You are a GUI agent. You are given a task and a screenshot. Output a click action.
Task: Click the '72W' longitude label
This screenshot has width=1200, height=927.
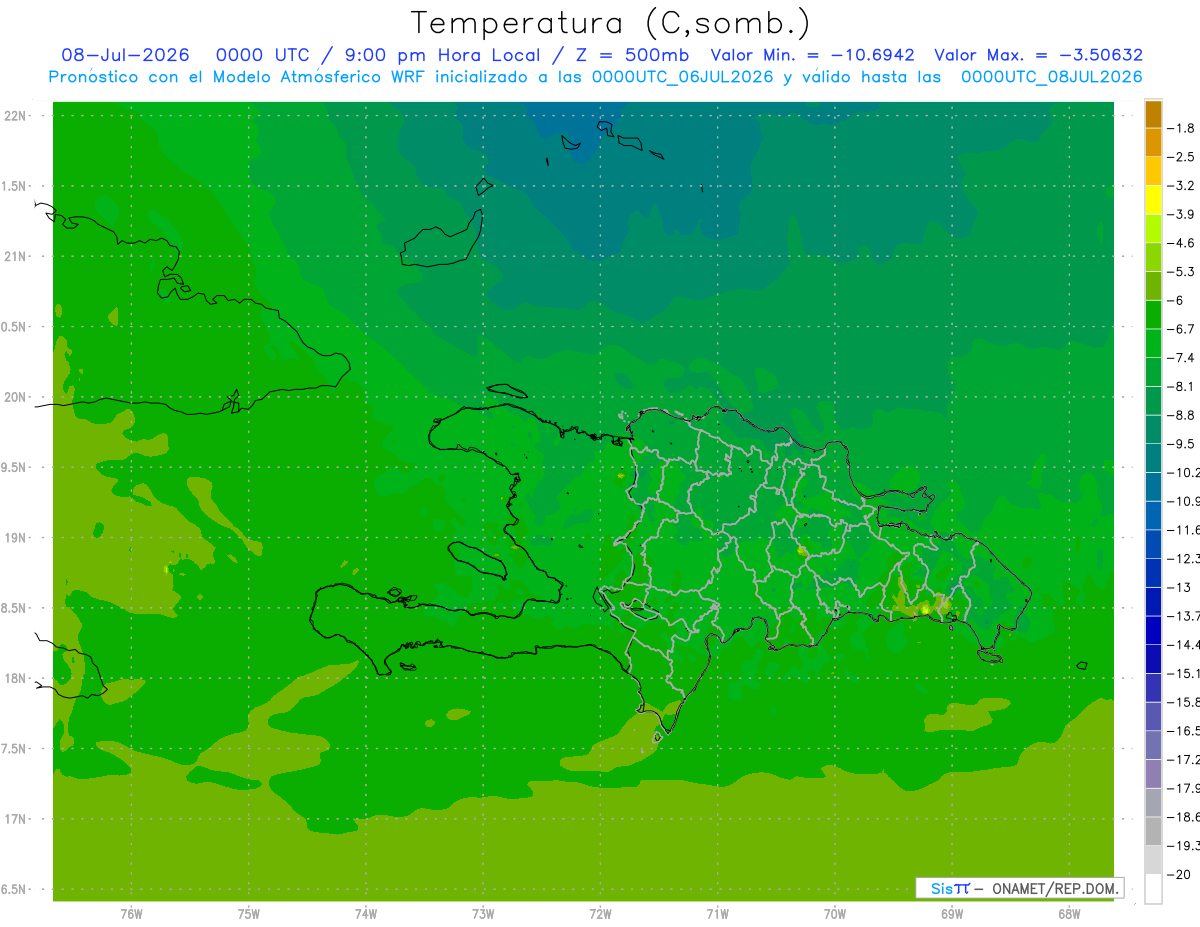601,913
